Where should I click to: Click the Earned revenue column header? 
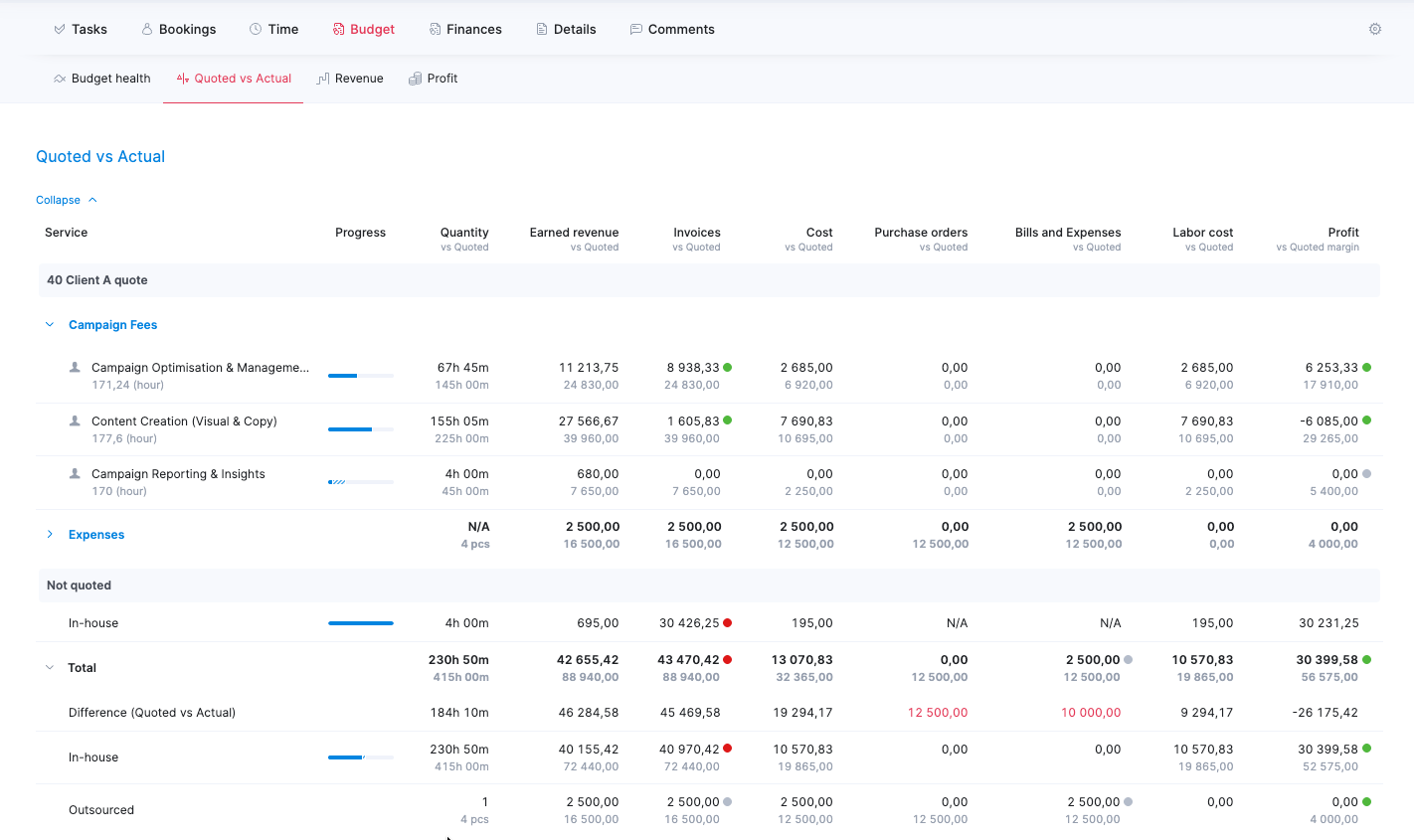pos(574,233)
